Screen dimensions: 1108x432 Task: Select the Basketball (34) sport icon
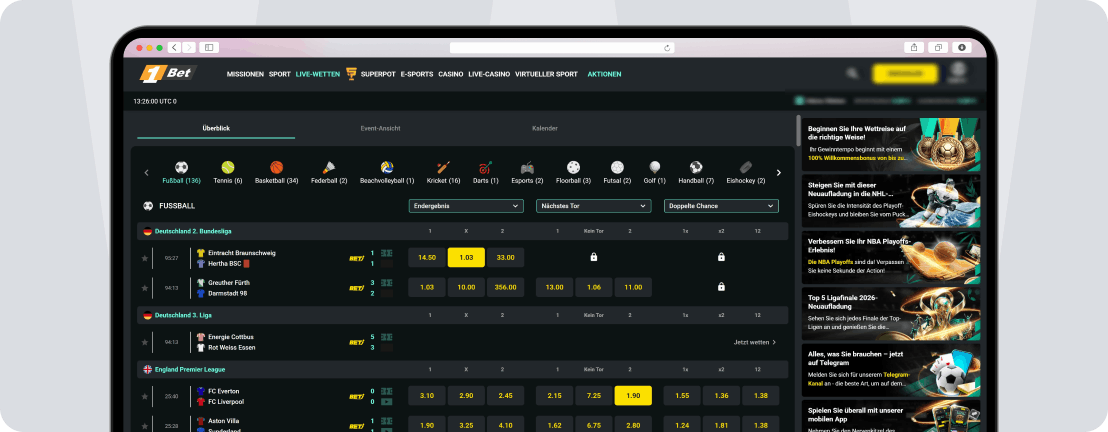tap(276, 168)
